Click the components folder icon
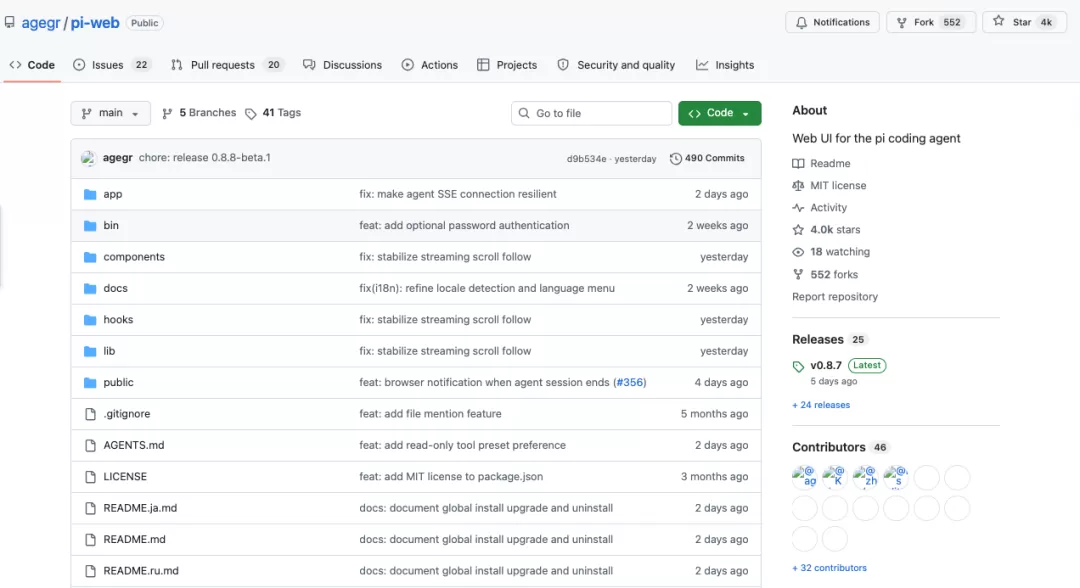1080x588 pixels. click(90, 257)
